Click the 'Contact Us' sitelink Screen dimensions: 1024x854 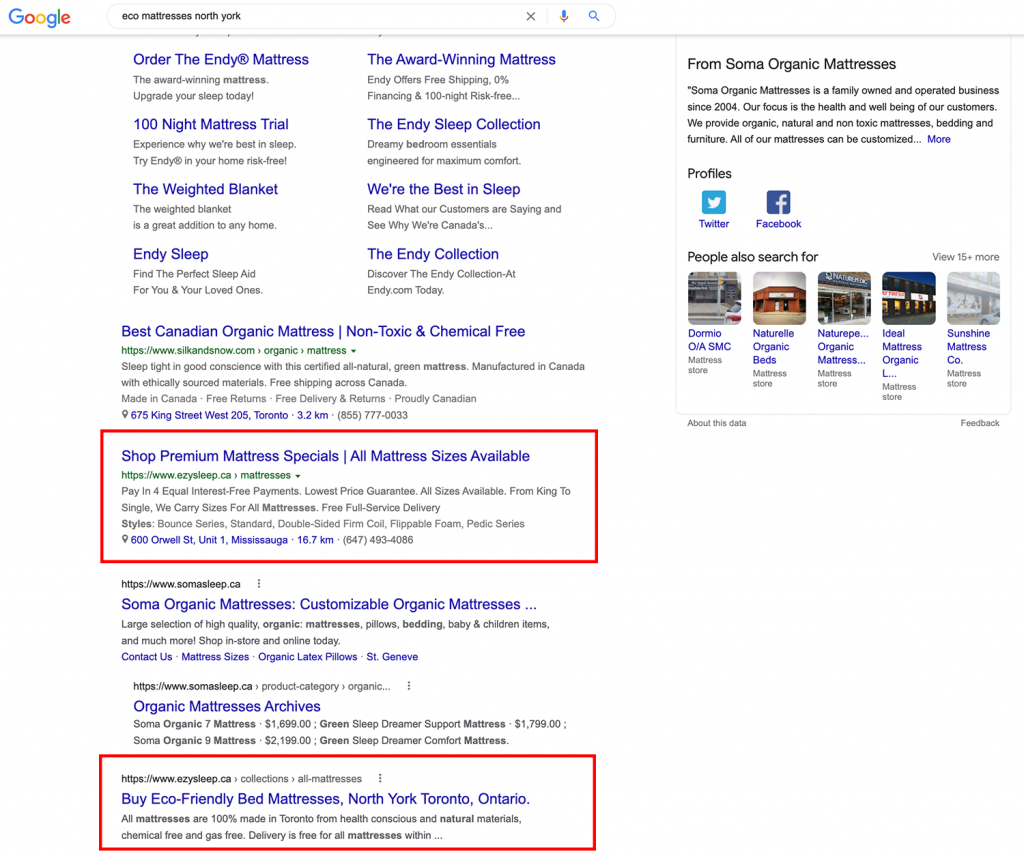point(146,657)
